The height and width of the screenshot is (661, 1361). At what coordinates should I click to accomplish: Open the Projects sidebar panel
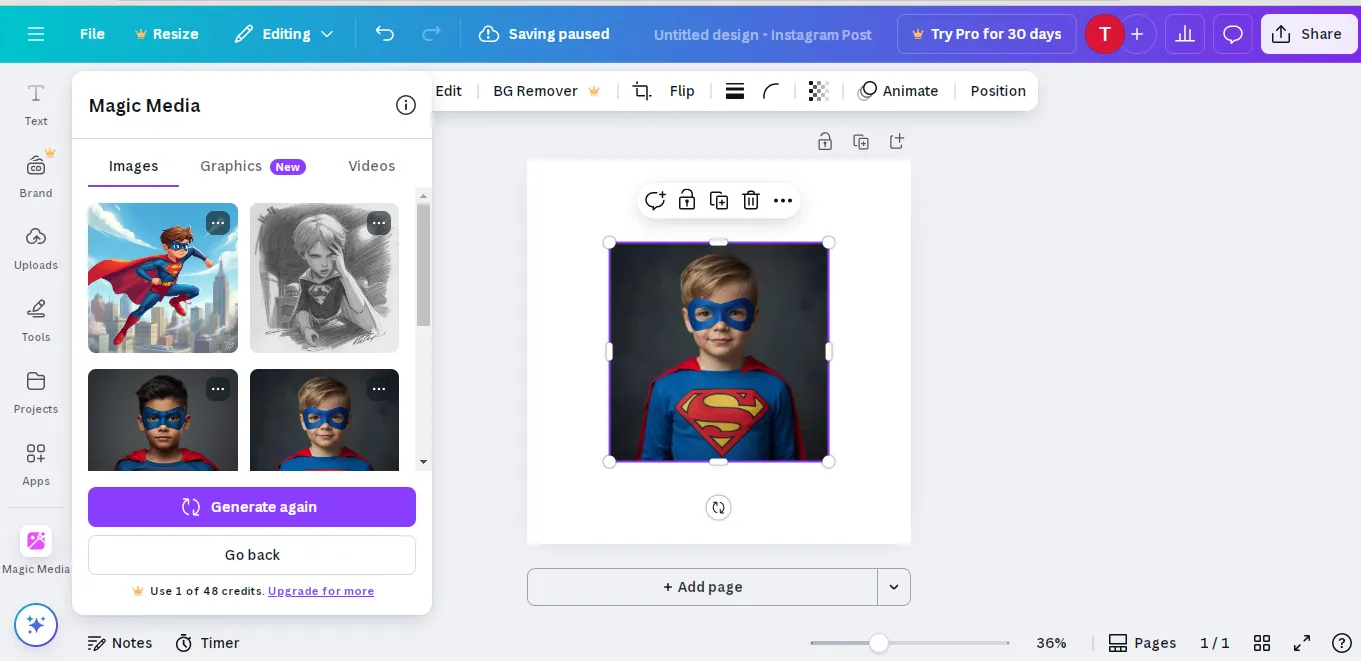36,392
